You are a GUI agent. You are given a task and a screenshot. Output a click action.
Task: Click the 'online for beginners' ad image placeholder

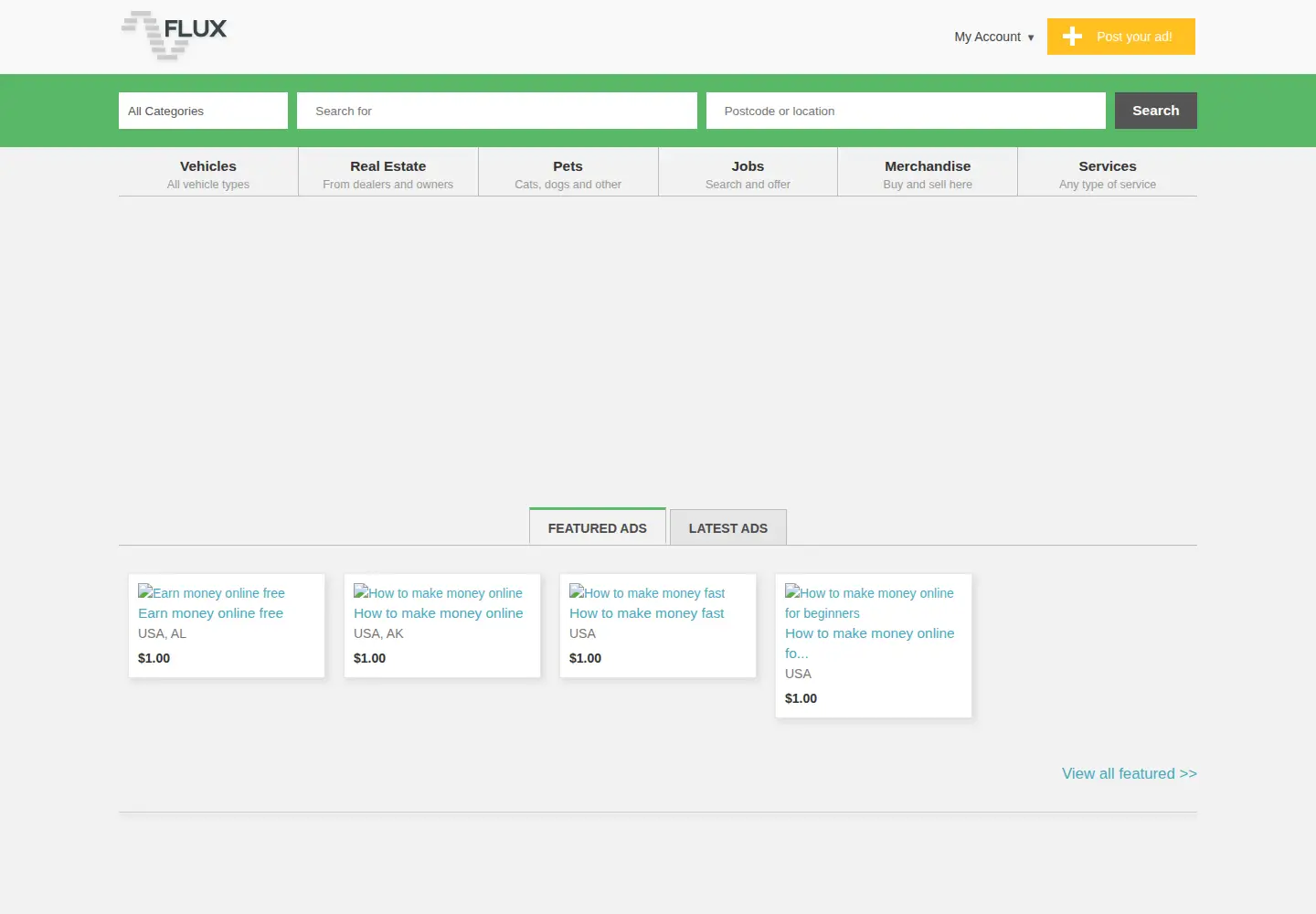(x=869, y=602)
